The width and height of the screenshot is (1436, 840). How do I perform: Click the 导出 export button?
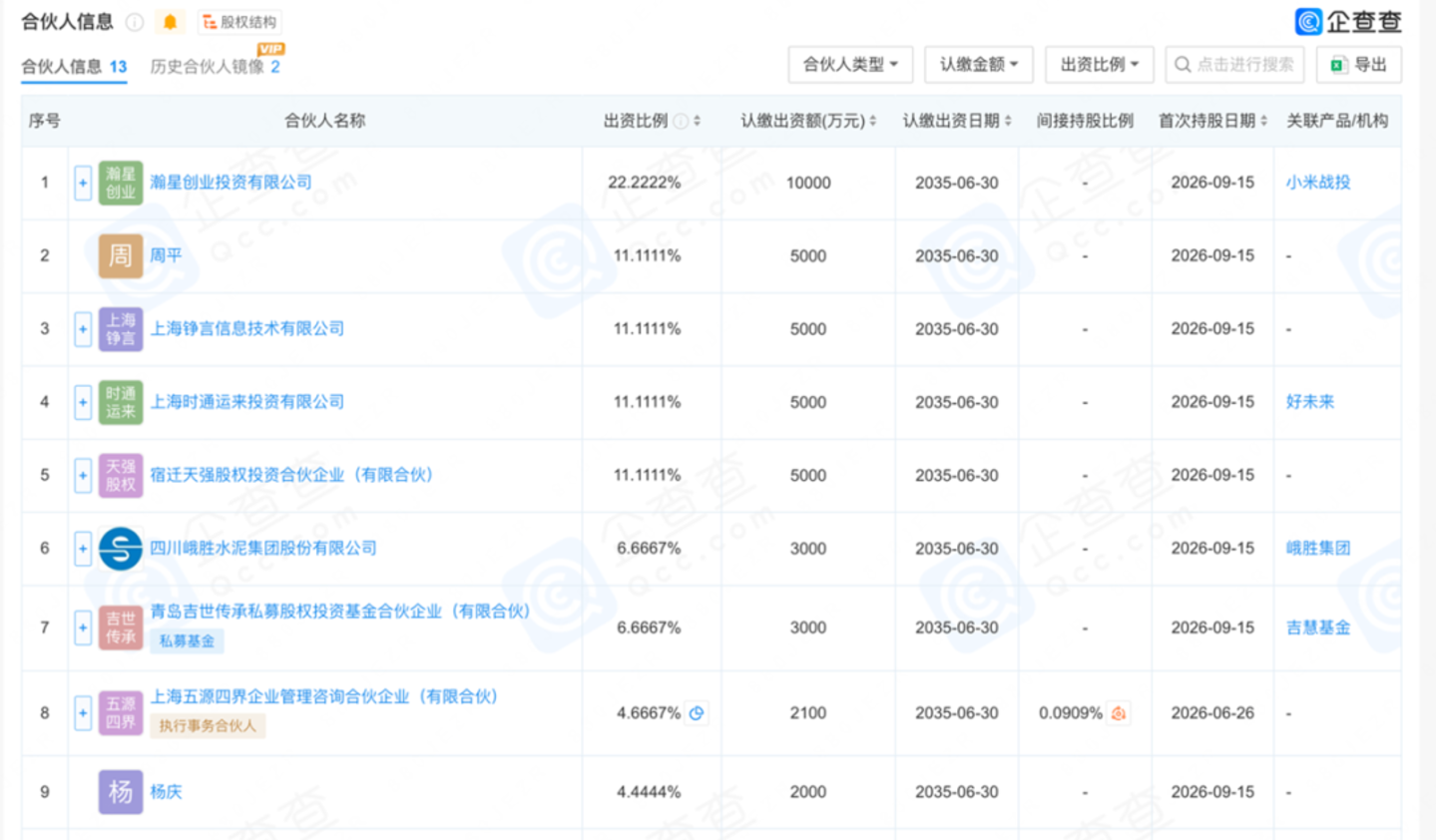pyautogui.click(x=1358, y=65)
